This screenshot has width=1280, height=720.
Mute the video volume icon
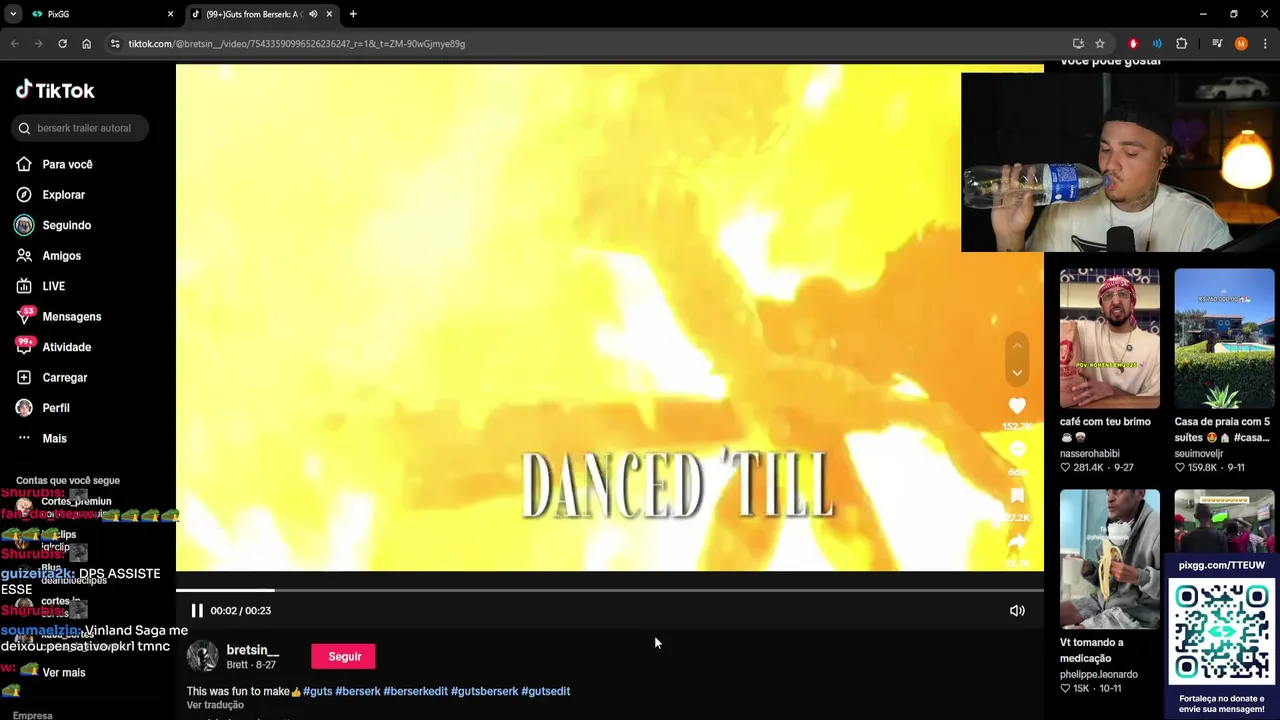(1017, 610)
